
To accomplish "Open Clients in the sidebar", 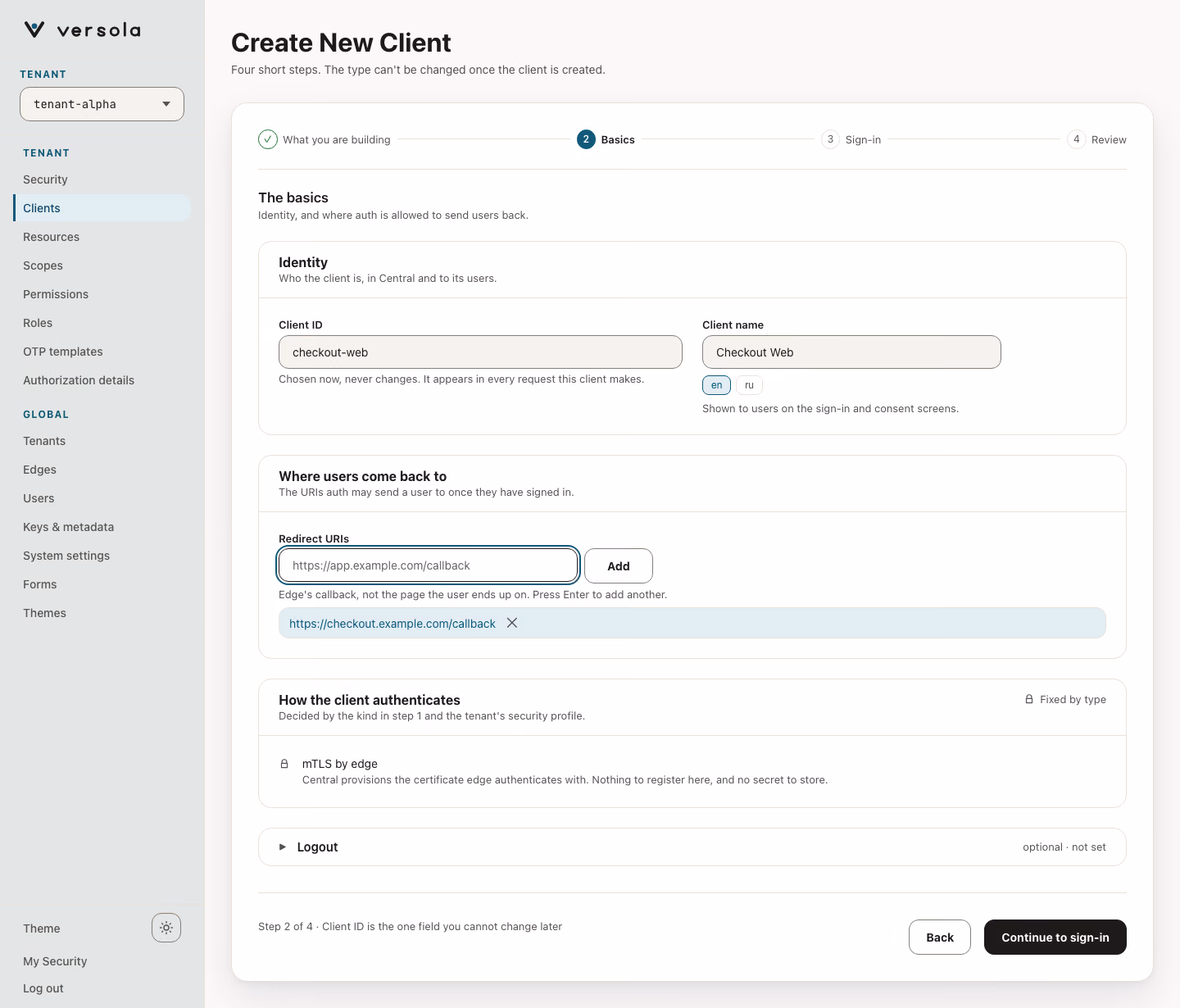I will [102, 208].
